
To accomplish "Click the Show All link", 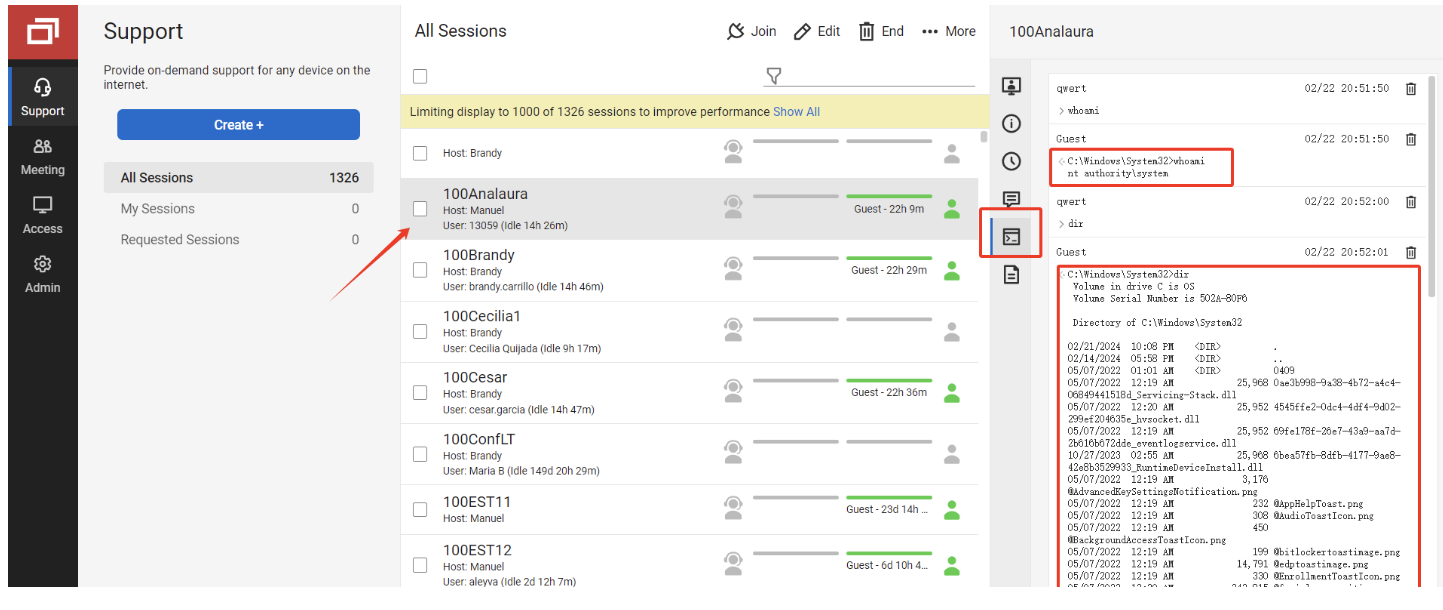I will (x=796, y=112).
